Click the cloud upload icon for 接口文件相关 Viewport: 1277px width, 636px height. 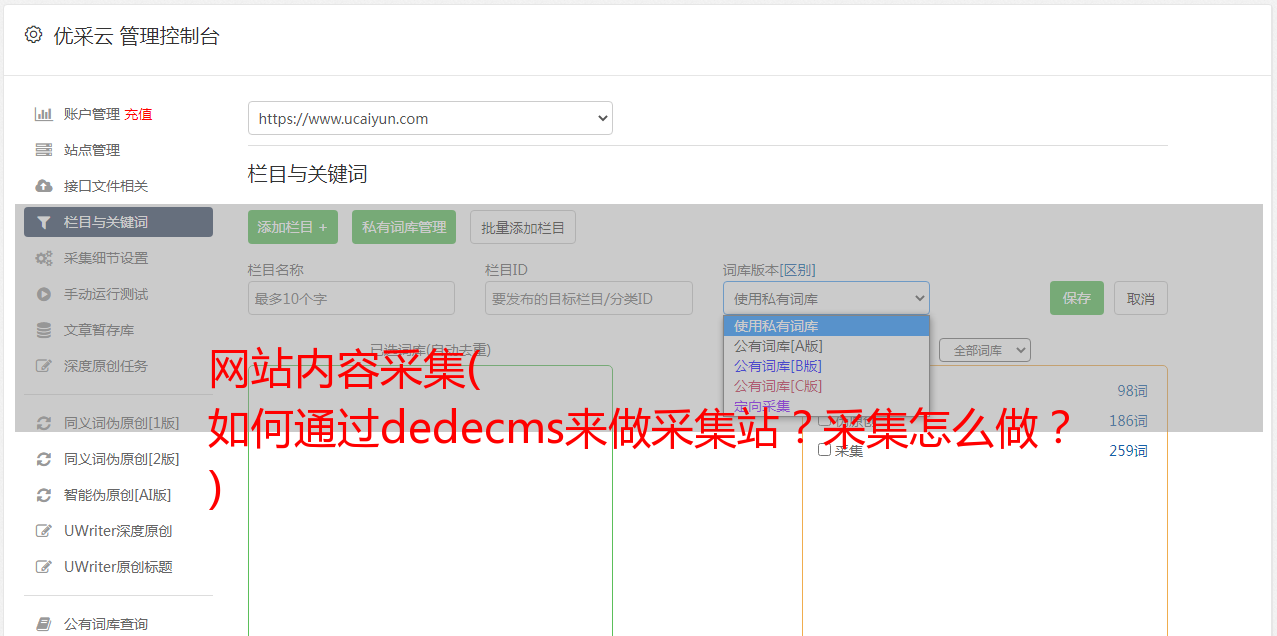point(44,186)
